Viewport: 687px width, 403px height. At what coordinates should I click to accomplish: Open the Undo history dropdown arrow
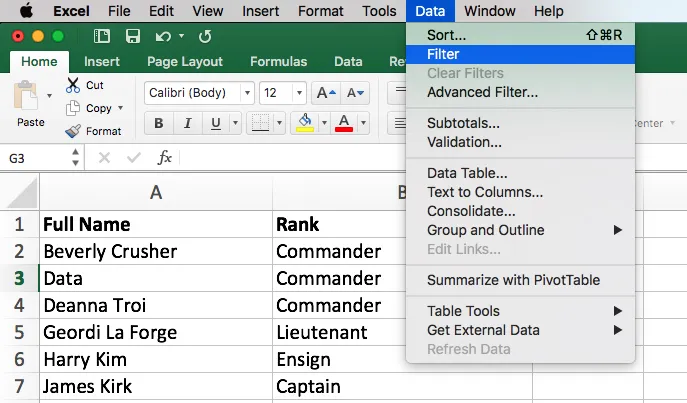tap(181, 36)
